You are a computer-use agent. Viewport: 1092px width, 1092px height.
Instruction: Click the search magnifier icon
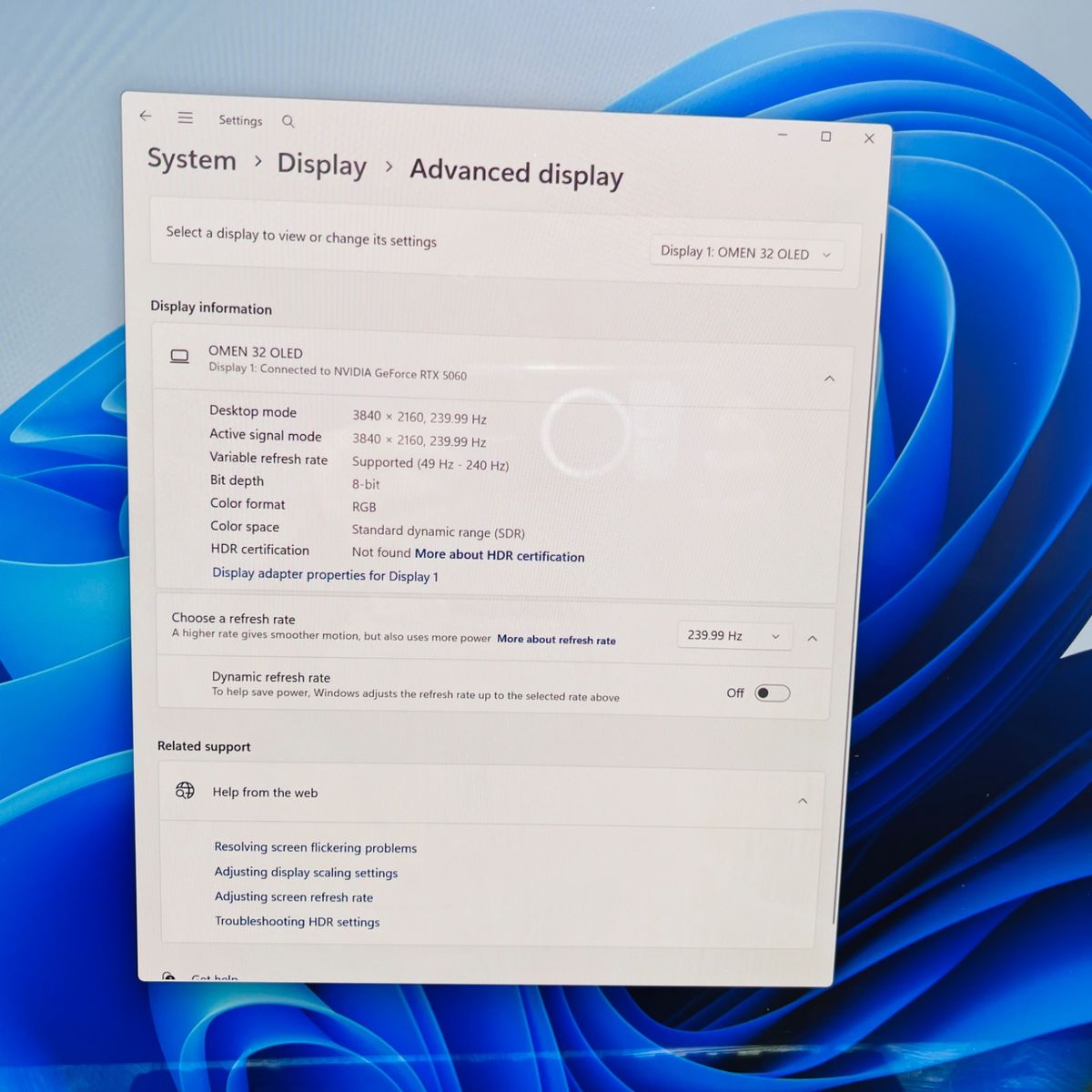pos(288,122)
